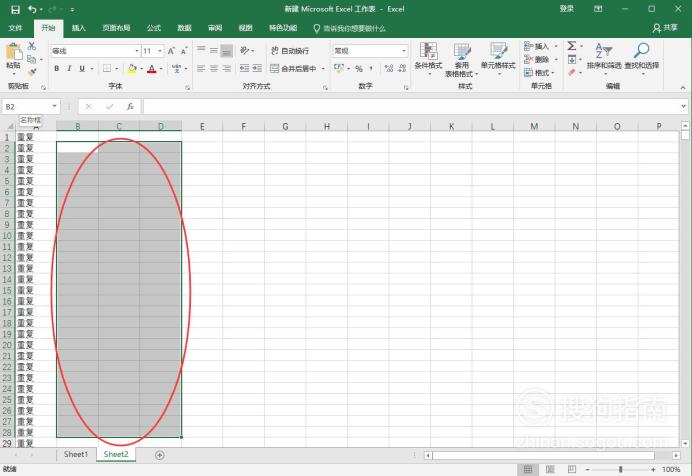Open the number format 常规 dropdown
Screen dimensions: 692x476
pyautogui.click(x=403, y=51)
